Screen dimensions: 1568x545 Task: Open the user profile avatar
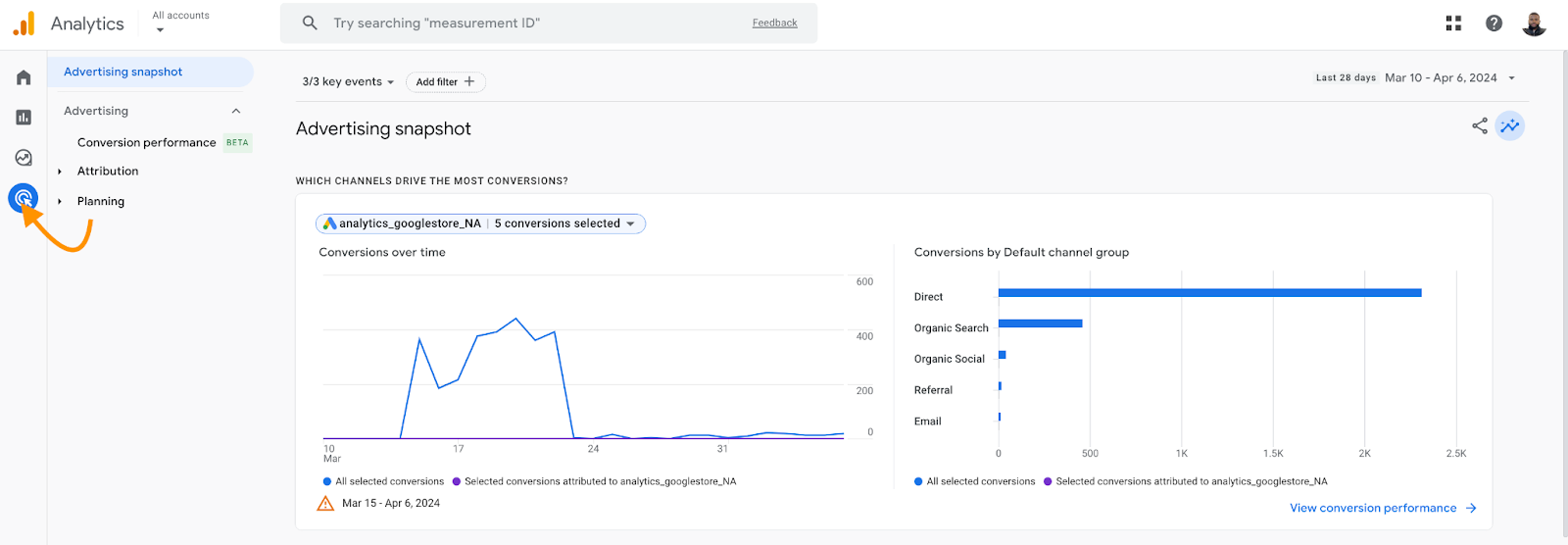coord(1534,24)
